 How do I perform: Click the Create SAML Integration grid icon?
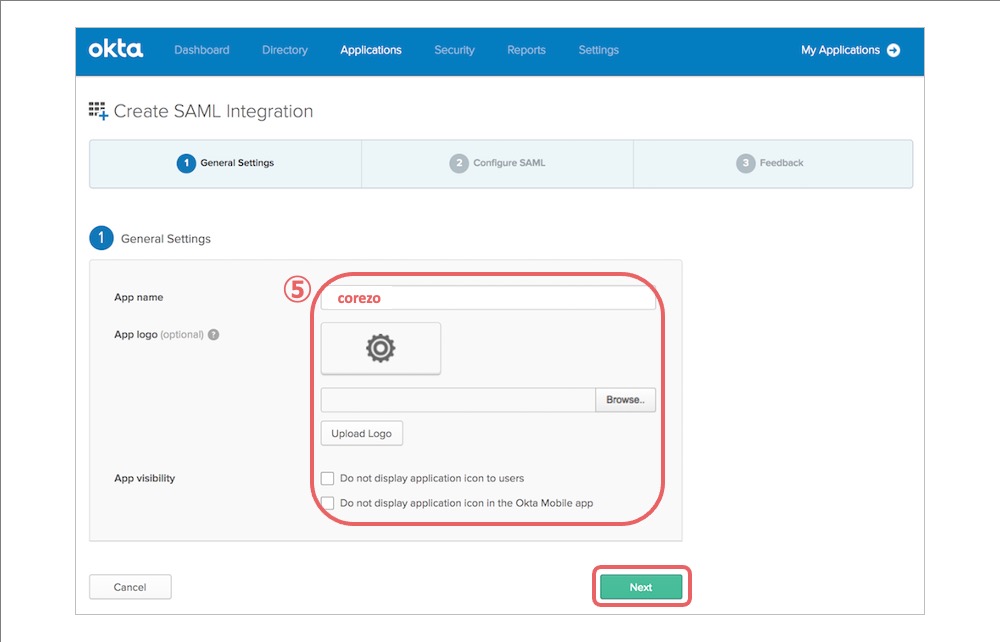tap(98, 110)
